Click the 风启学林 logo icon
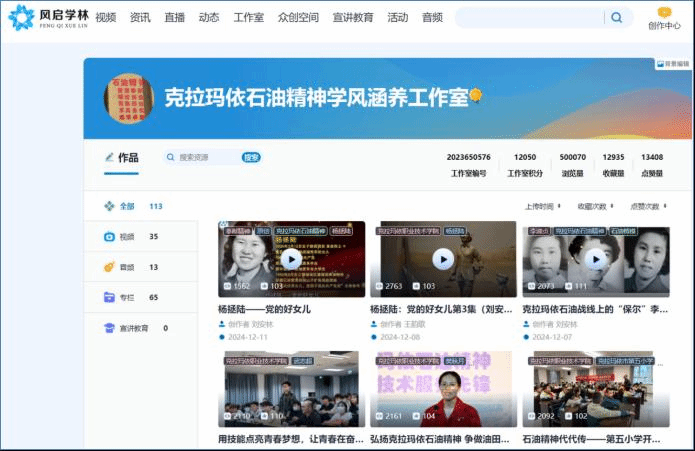Screen dimensions: 695x451 [x=20, y=17]
